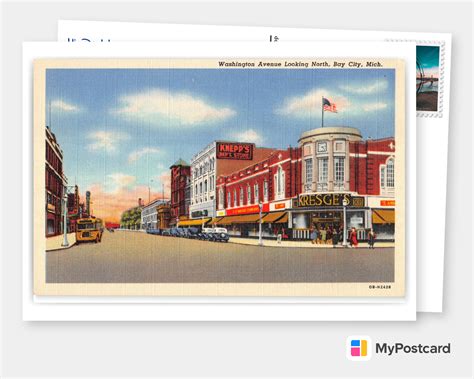Click the card number "OB-H2428"

click(380, 287)
